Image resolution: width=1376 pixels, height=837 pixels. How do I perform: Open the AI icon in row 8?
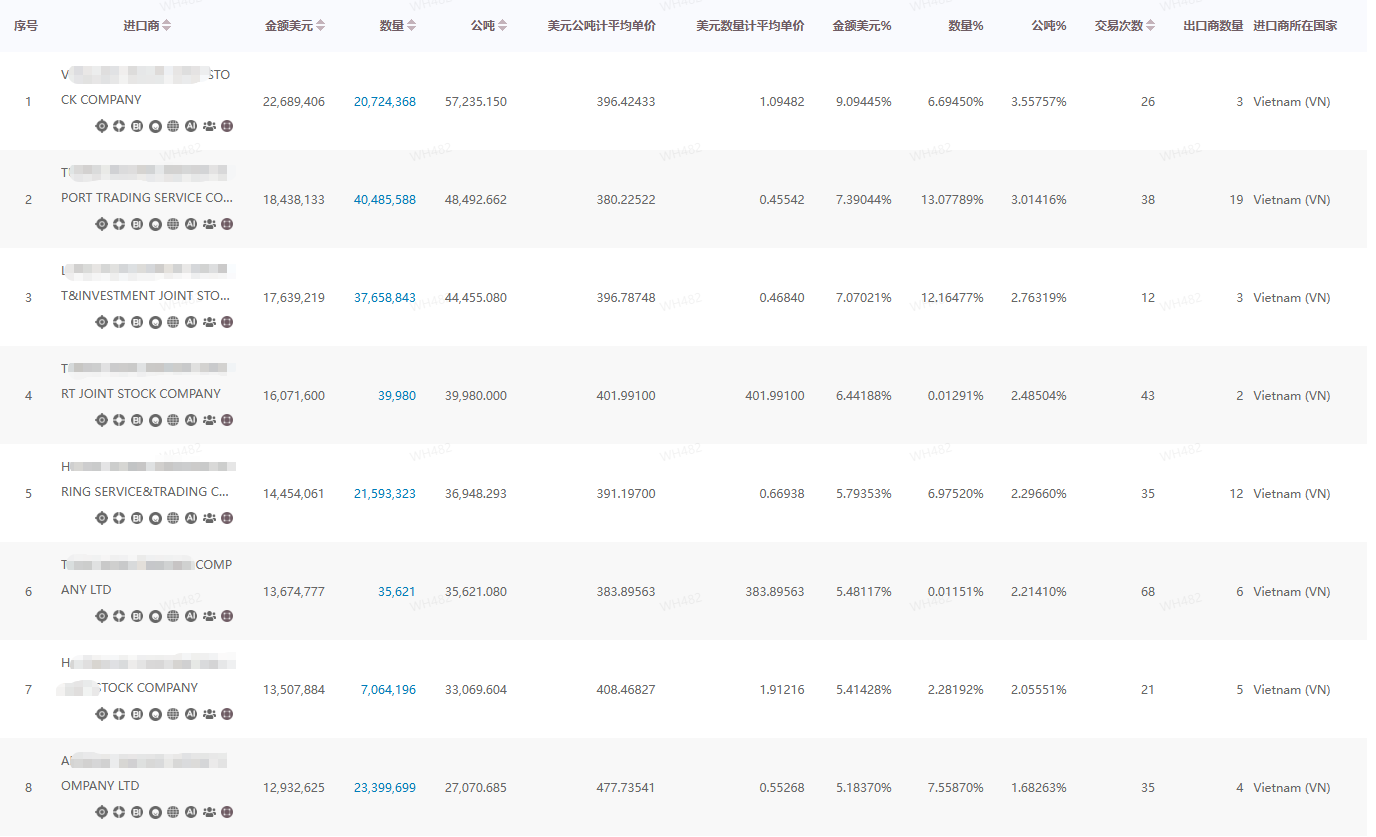click(191, 812)
